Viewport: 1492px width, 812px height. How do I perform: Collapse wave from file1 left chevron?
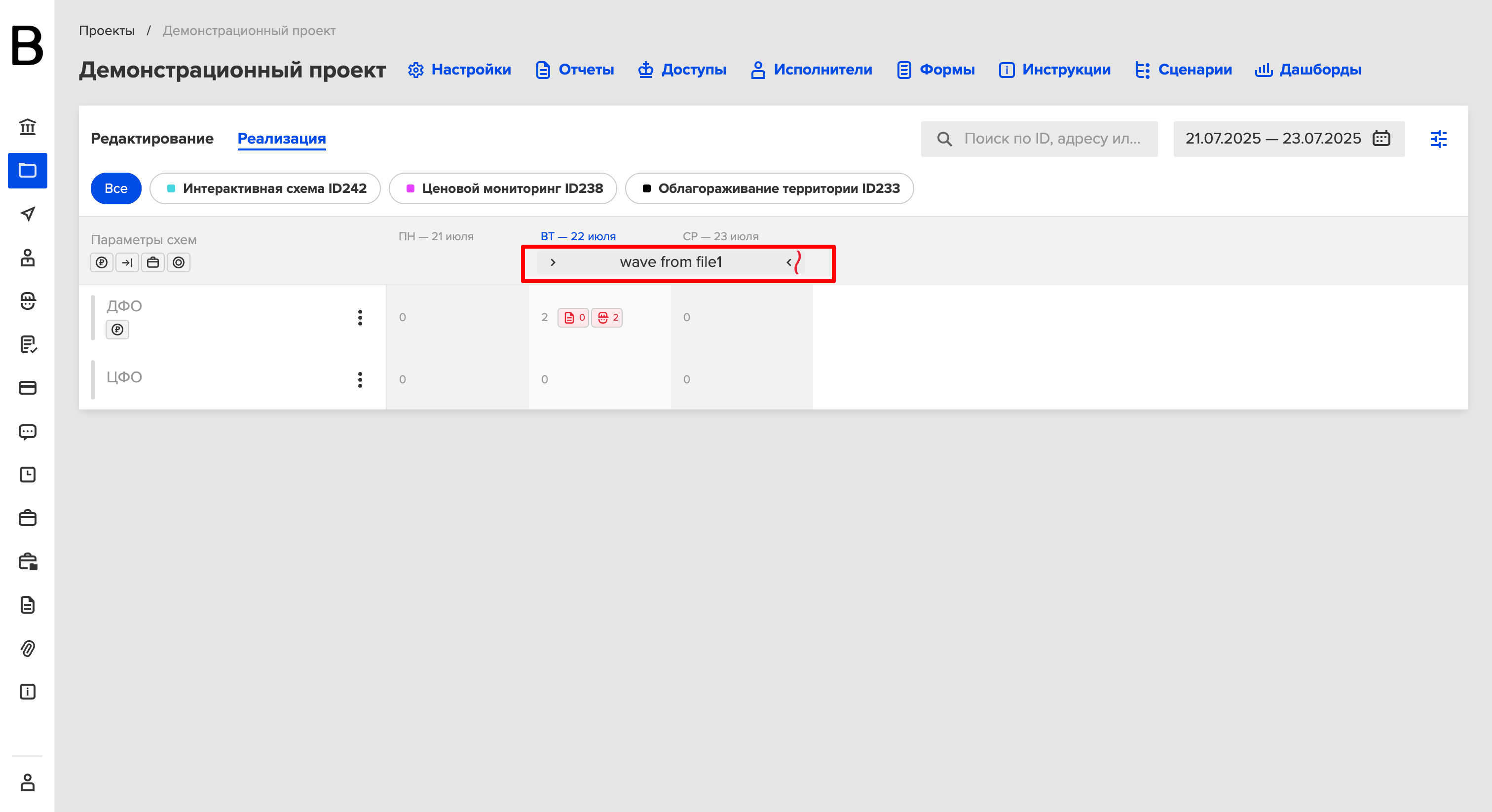click(788, 262)
